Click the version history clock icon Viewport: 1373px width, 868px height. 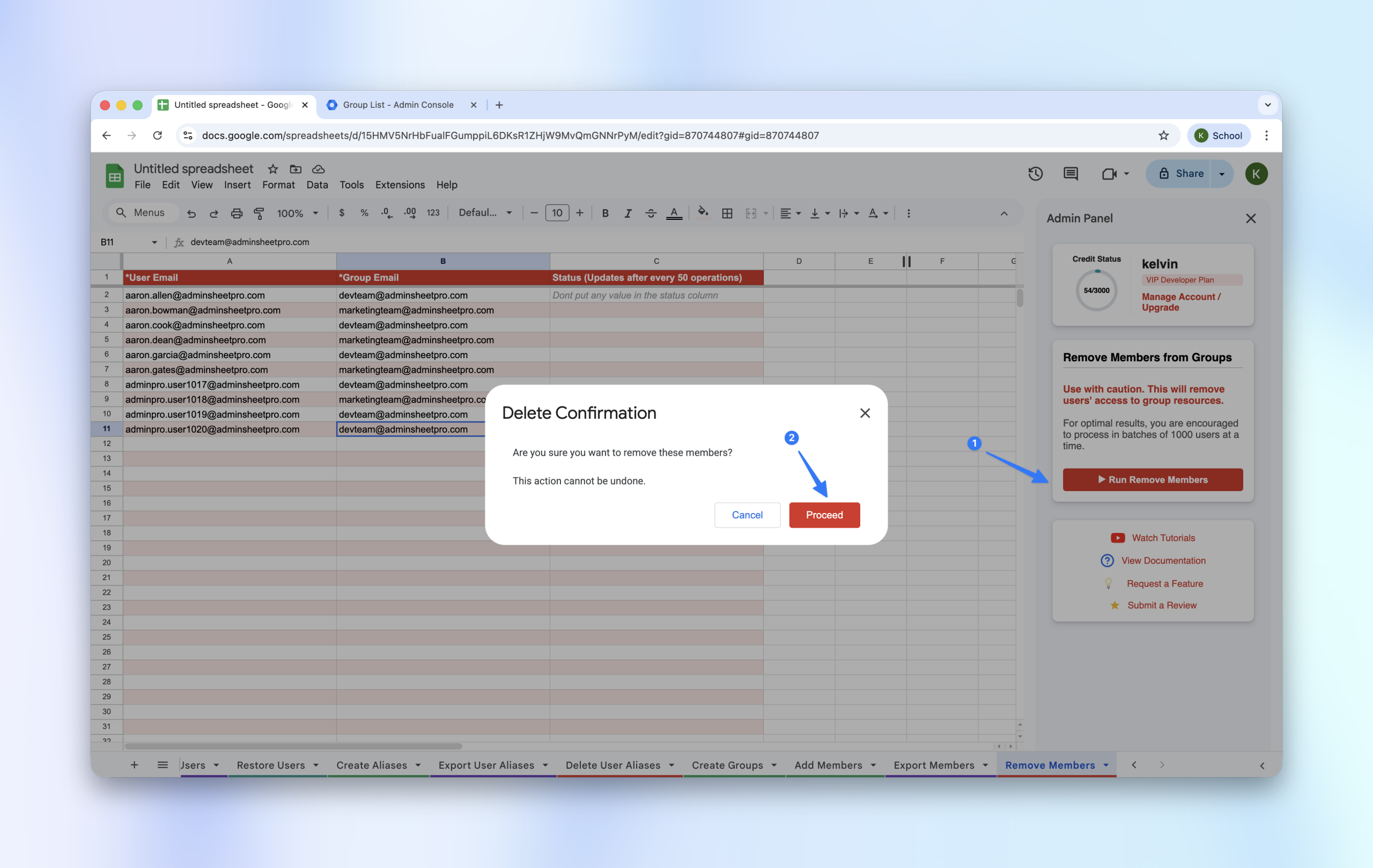(x=1035, y=174)
